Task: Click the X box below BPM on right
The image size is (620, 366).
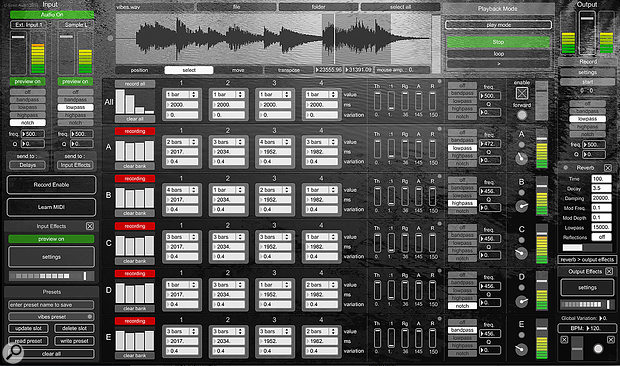Action: point(611,340)
